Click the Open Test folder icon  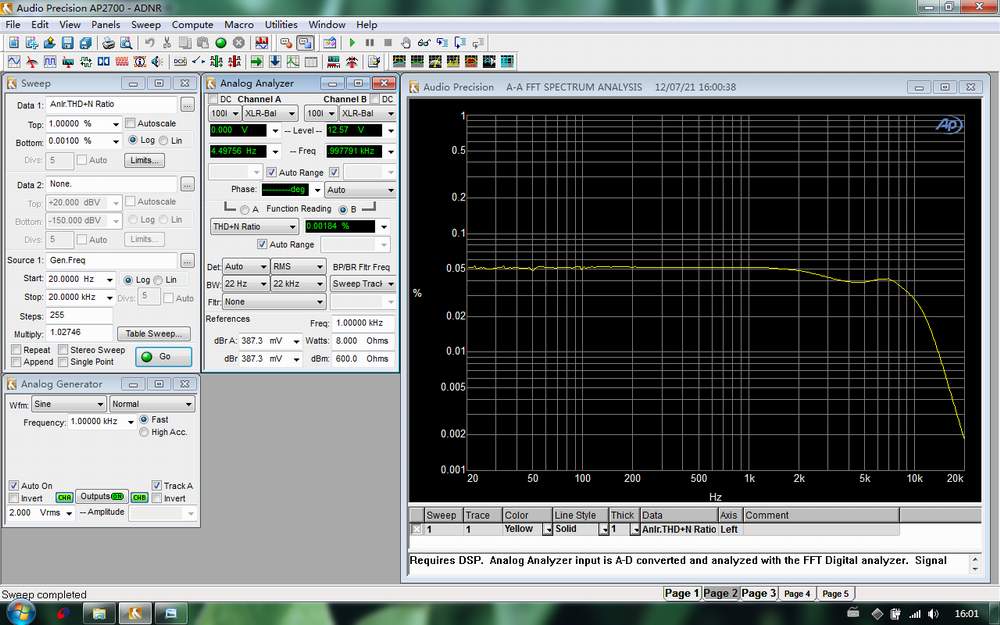pyautogui.click(x=50, y=43)
